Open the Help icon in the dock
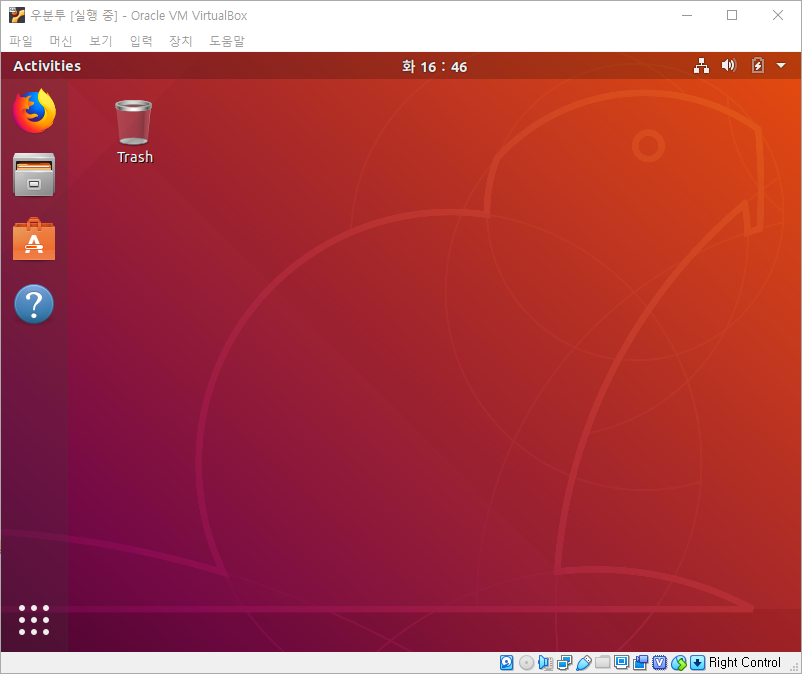 tap(34, 304)
